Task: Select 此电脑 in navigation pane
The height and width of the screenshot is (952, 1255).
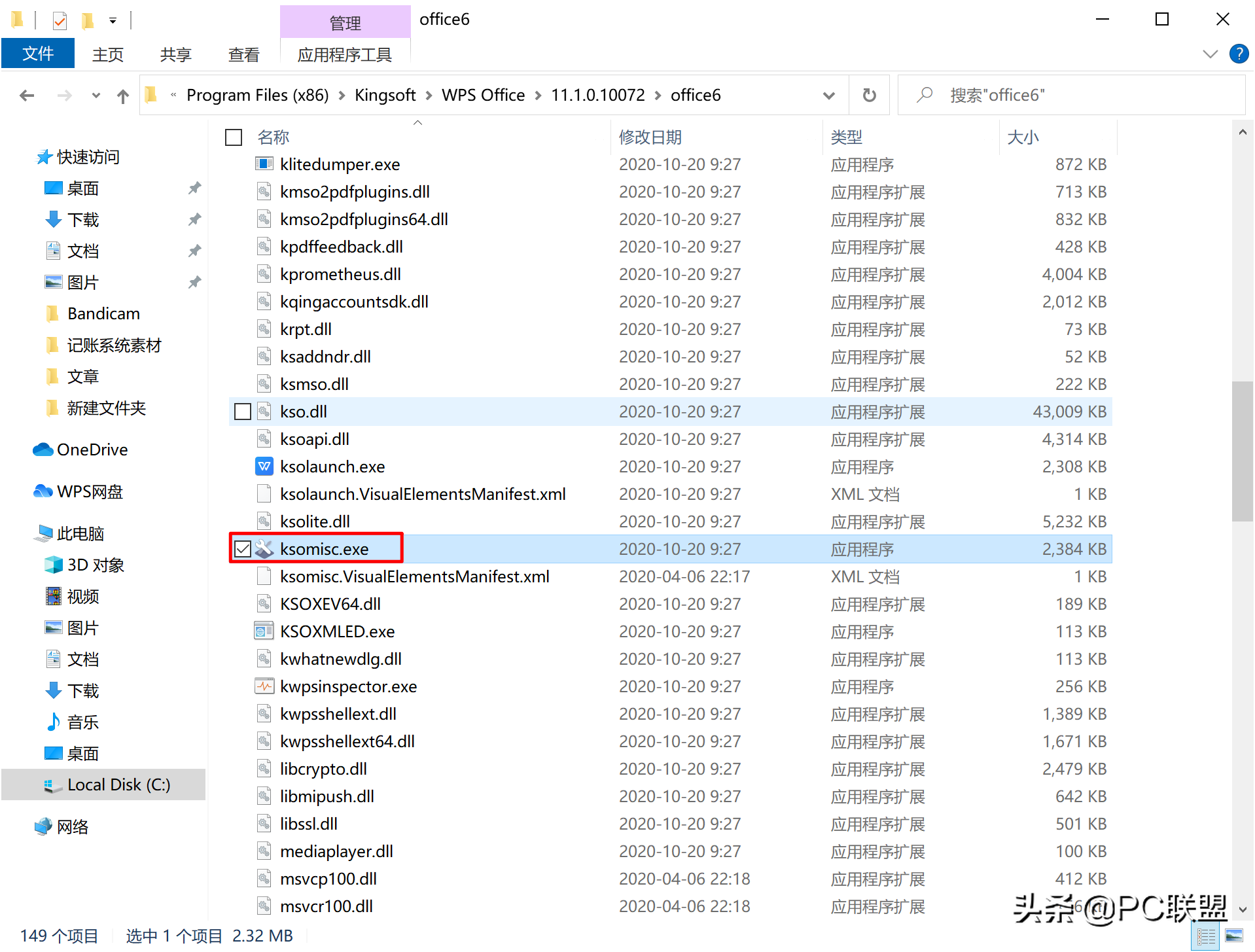Action: point(69,534)
